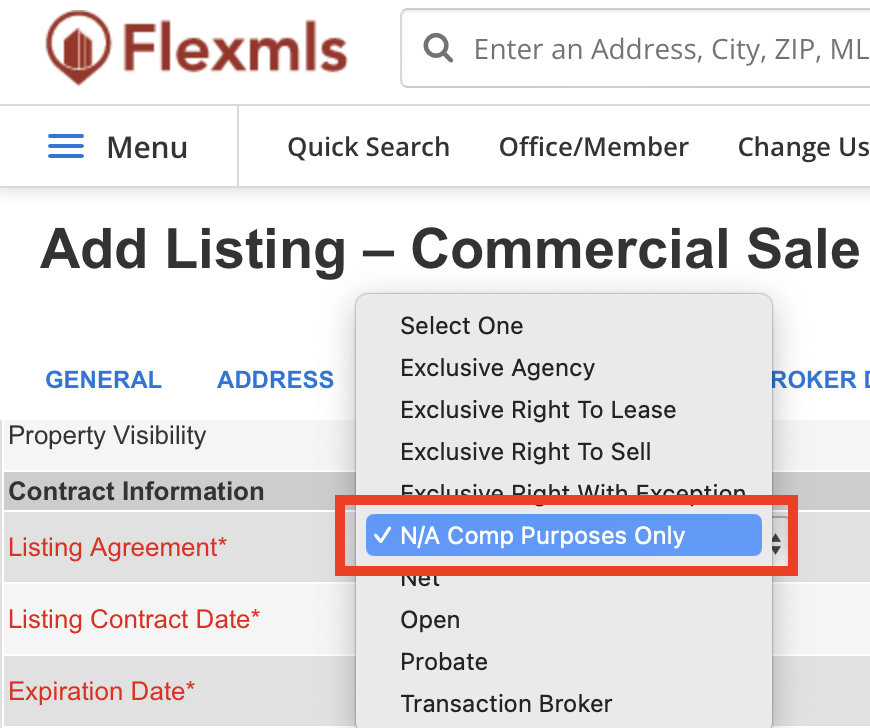This screenshot has width=870, height=728.
Task: Switch to the GENERAL tab
Action: point(103,380)
